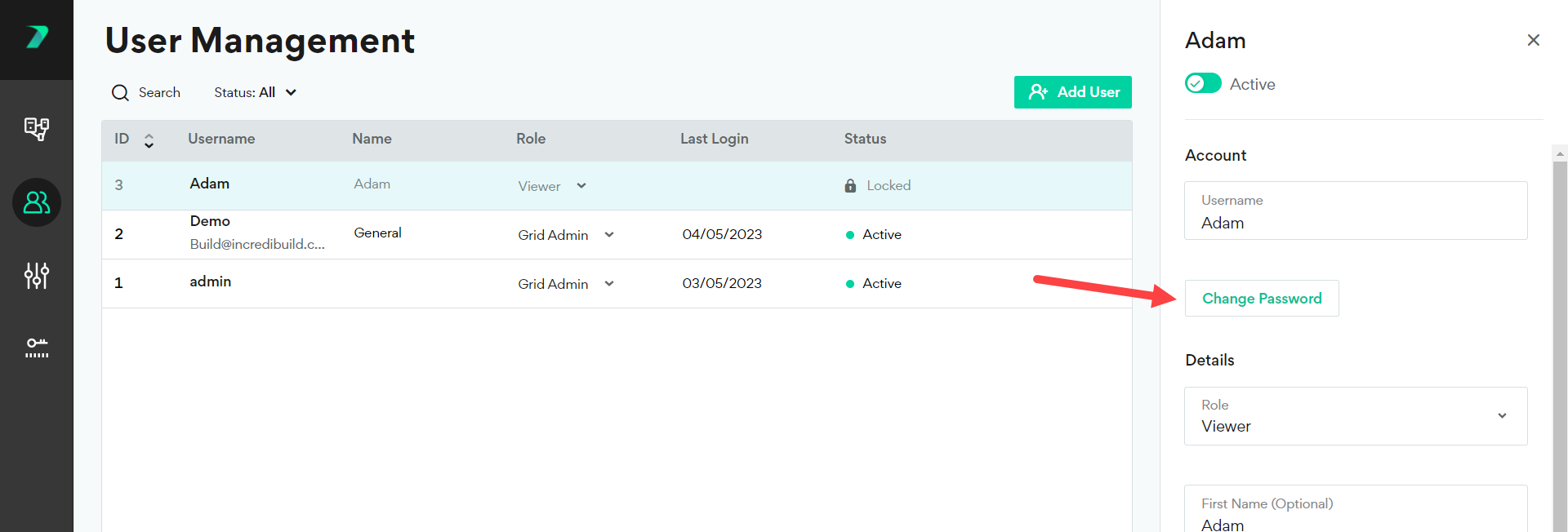The height and width of the screenshot is (532, 1568).
Task: Expand Adam's Viewer role dropdown in table
Action: 581,186
